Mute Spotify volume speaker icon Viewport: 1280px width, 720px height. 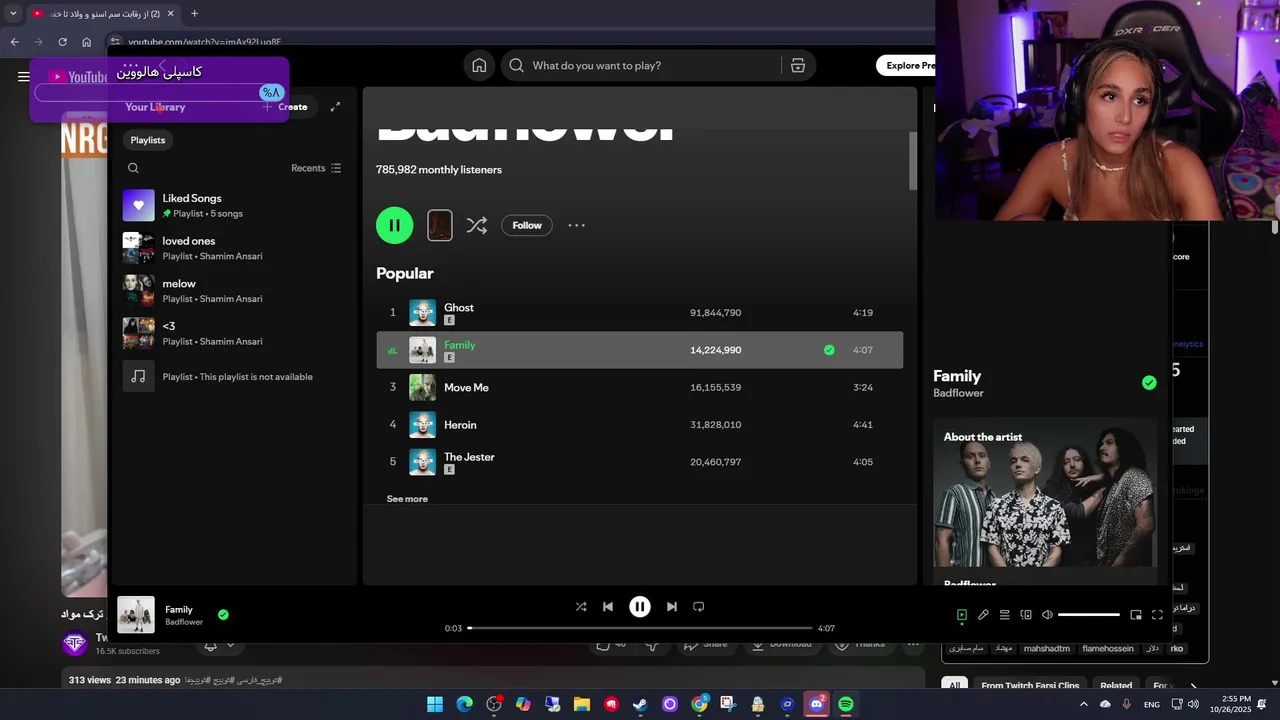[x=1047, y=615]
